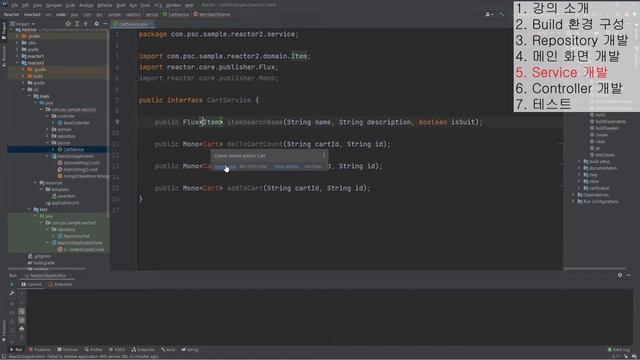The height and width of the screenshot is (360, 640).
Task: Expand repository package in tree
Action: click(48, 136)
